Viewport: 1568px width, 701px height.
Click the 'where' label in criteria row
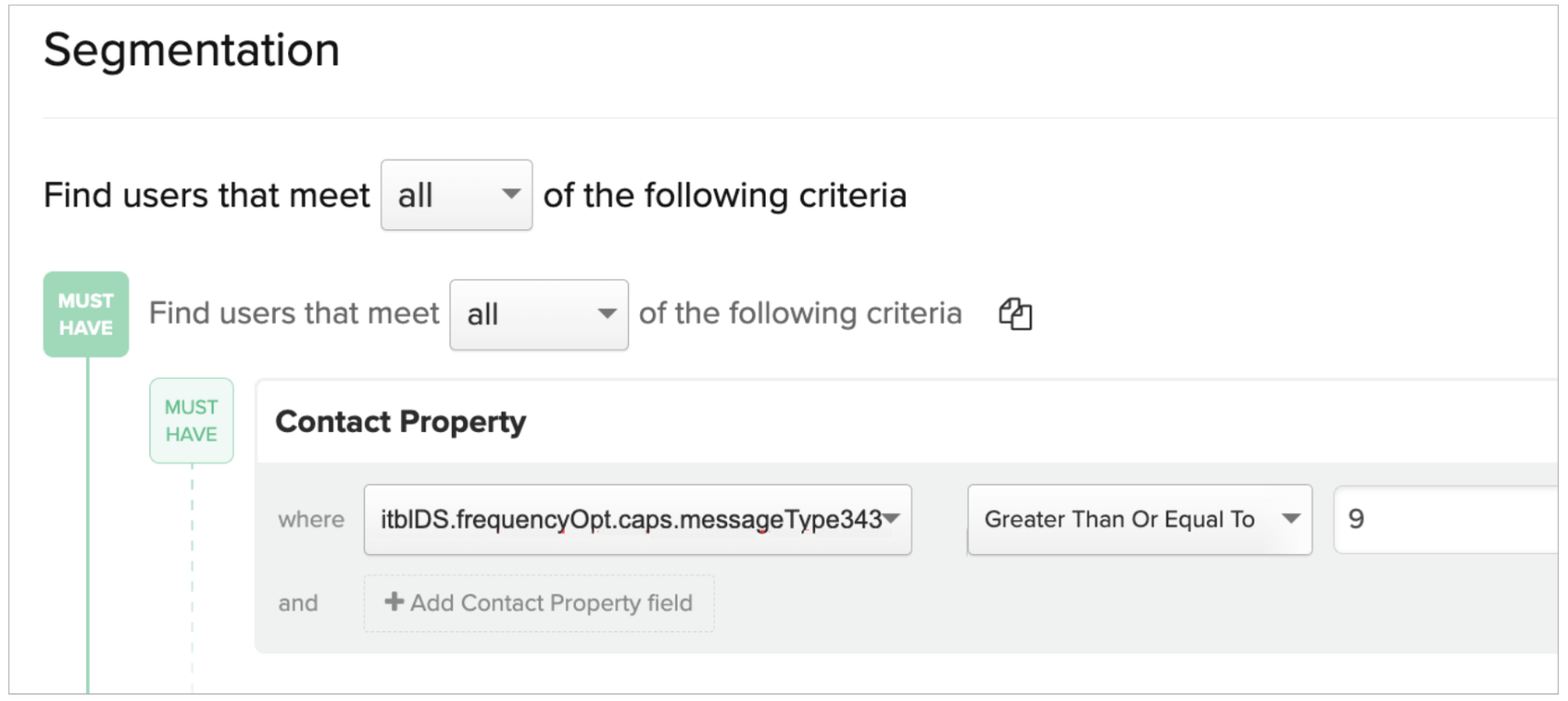pos(311,519)
